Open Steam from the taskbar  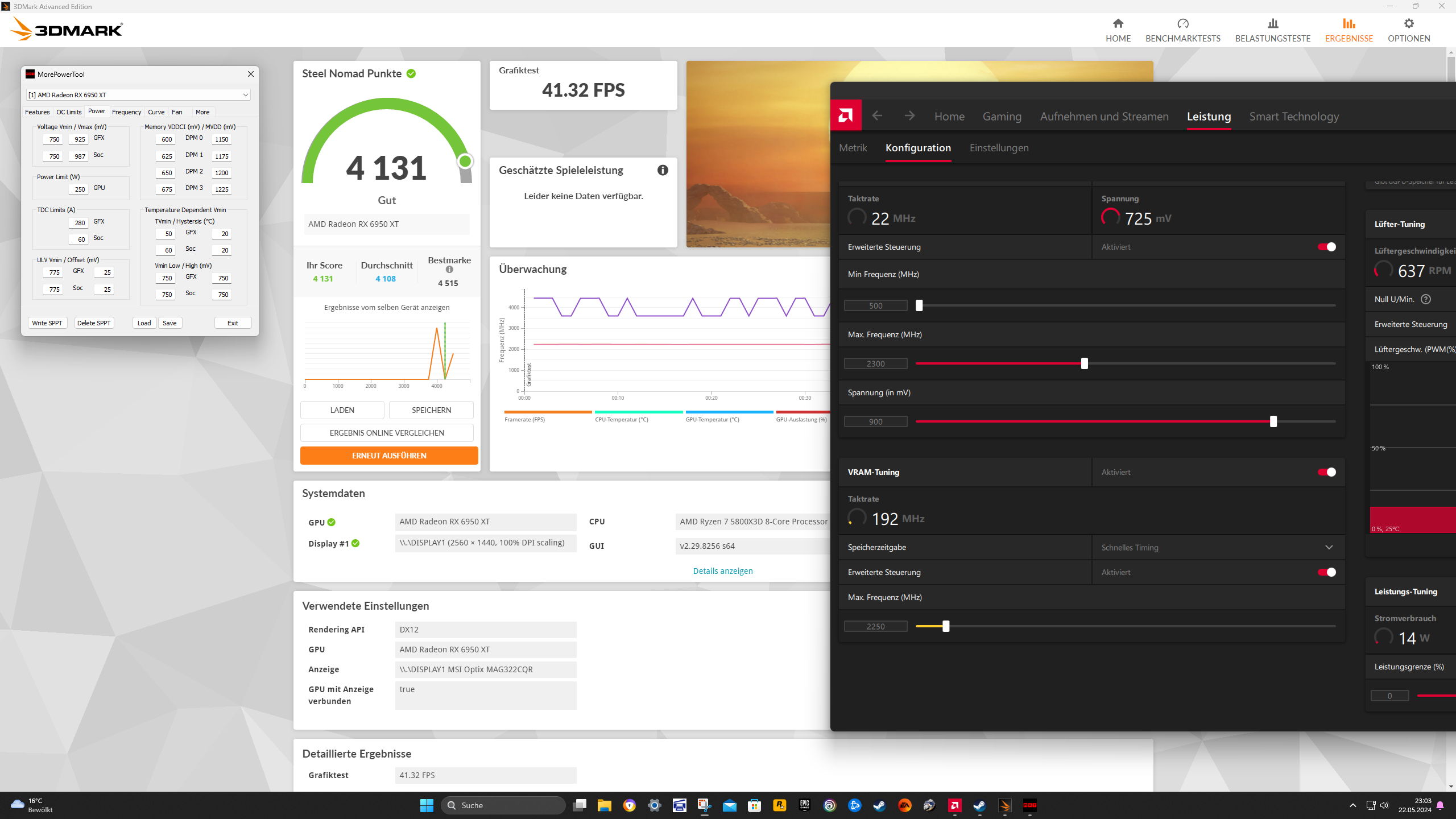coord(879,805)
